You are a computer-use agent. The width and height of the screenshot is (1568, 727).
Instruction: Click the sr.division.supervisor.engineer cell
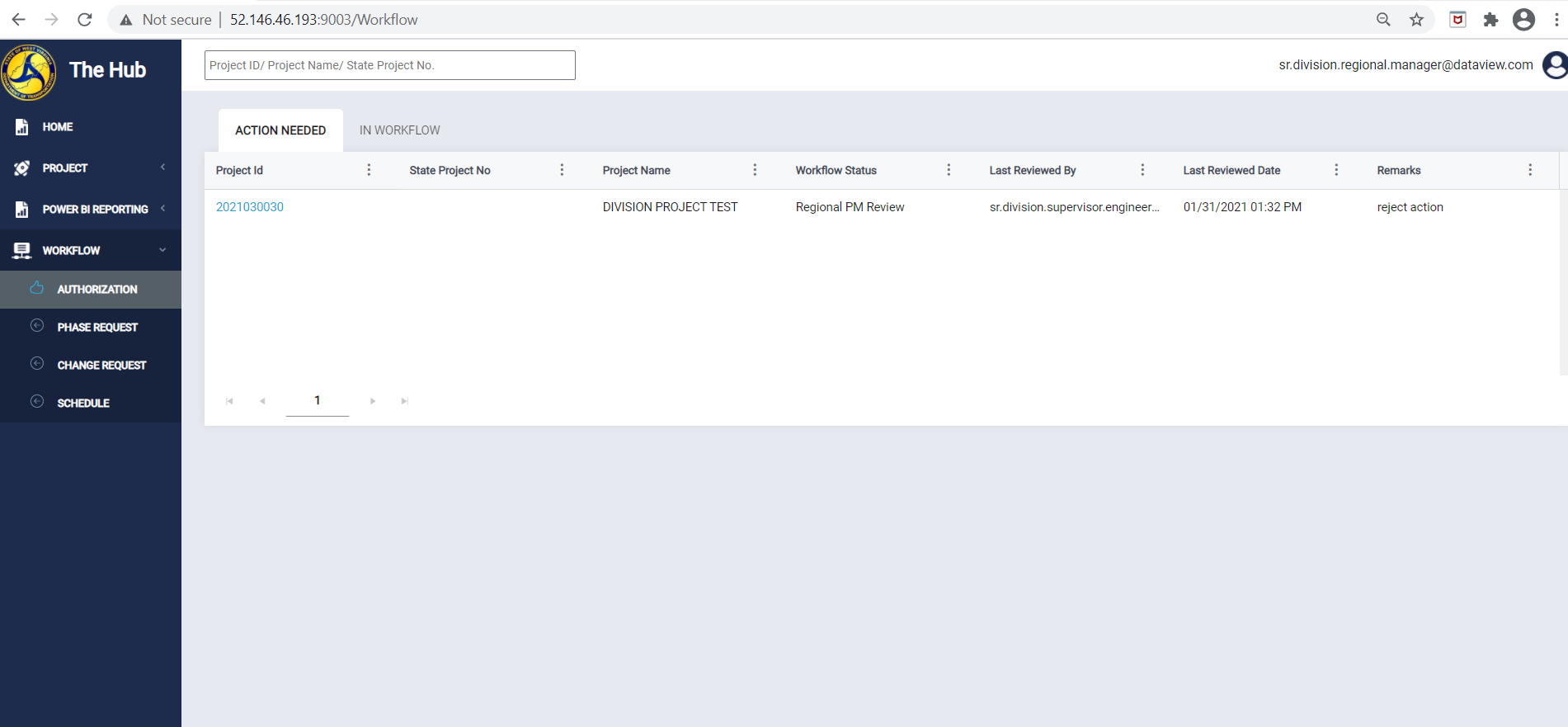click(1075, 207)
